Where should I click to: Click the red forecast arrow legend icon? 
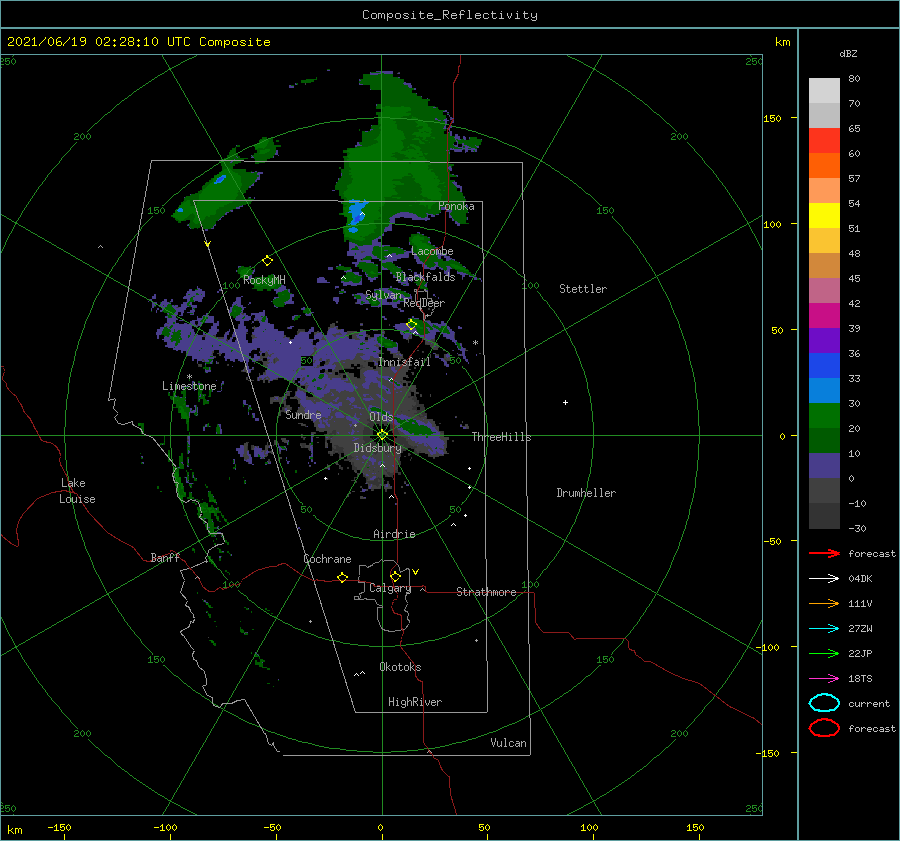pyautogui.click(x=824, y=553)
